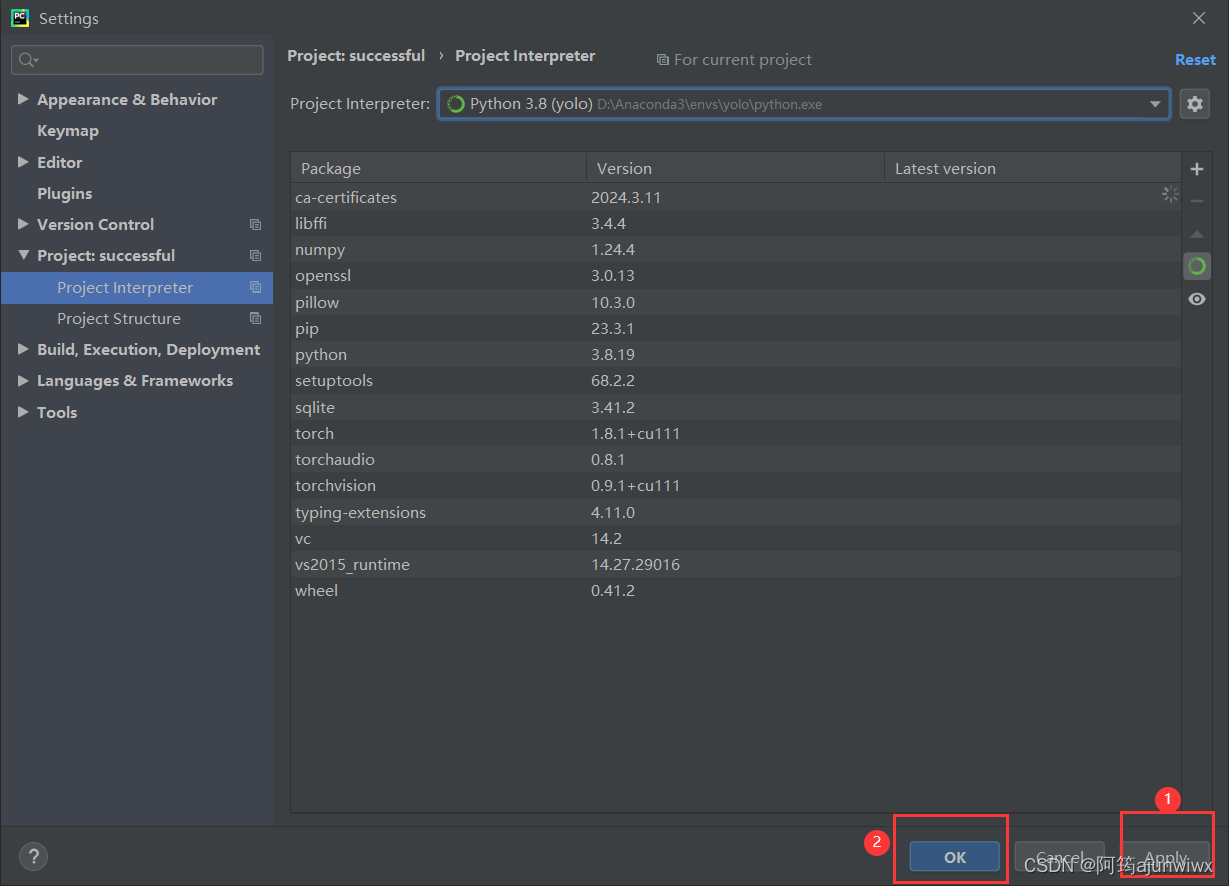Expand the Tools section
This screenshot has height=886, width=1229.
tap(23, 412)
